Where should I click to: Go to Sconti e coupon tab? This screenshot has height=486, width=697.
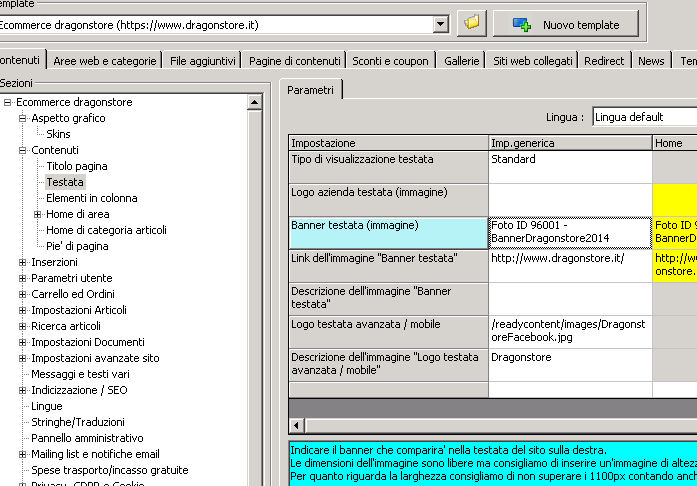tap(390, 61)
